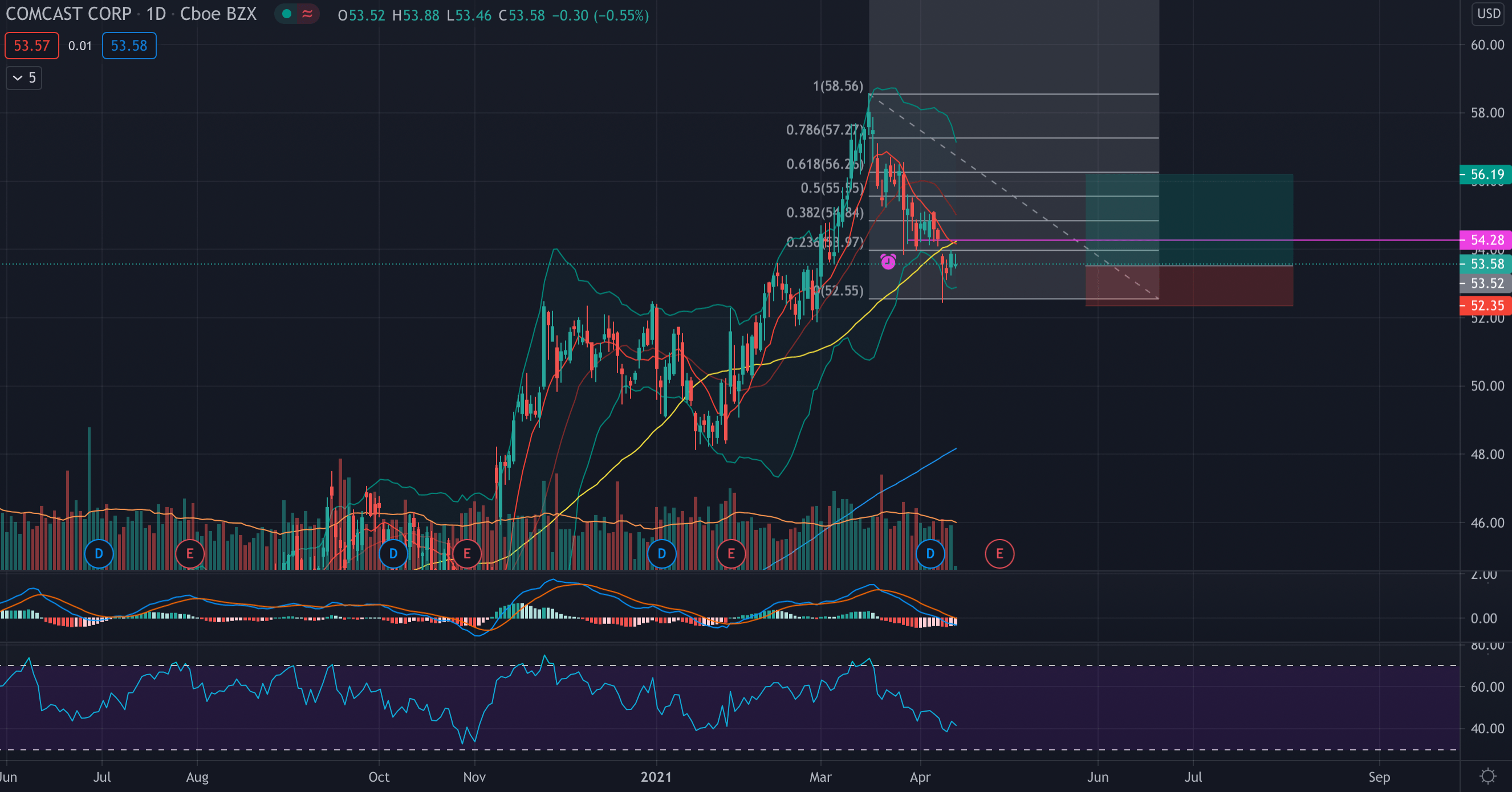Click the red sell price 53.57 button
1512x792 pixels.
(x=32, y=46)
